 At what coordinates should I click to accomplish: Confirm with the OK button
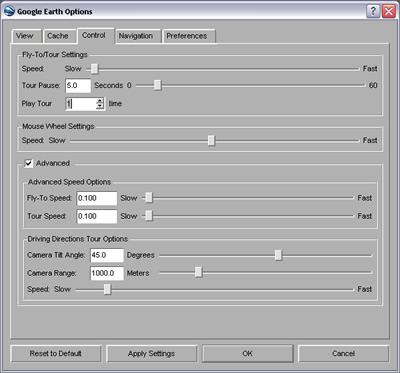pos(247,354)
